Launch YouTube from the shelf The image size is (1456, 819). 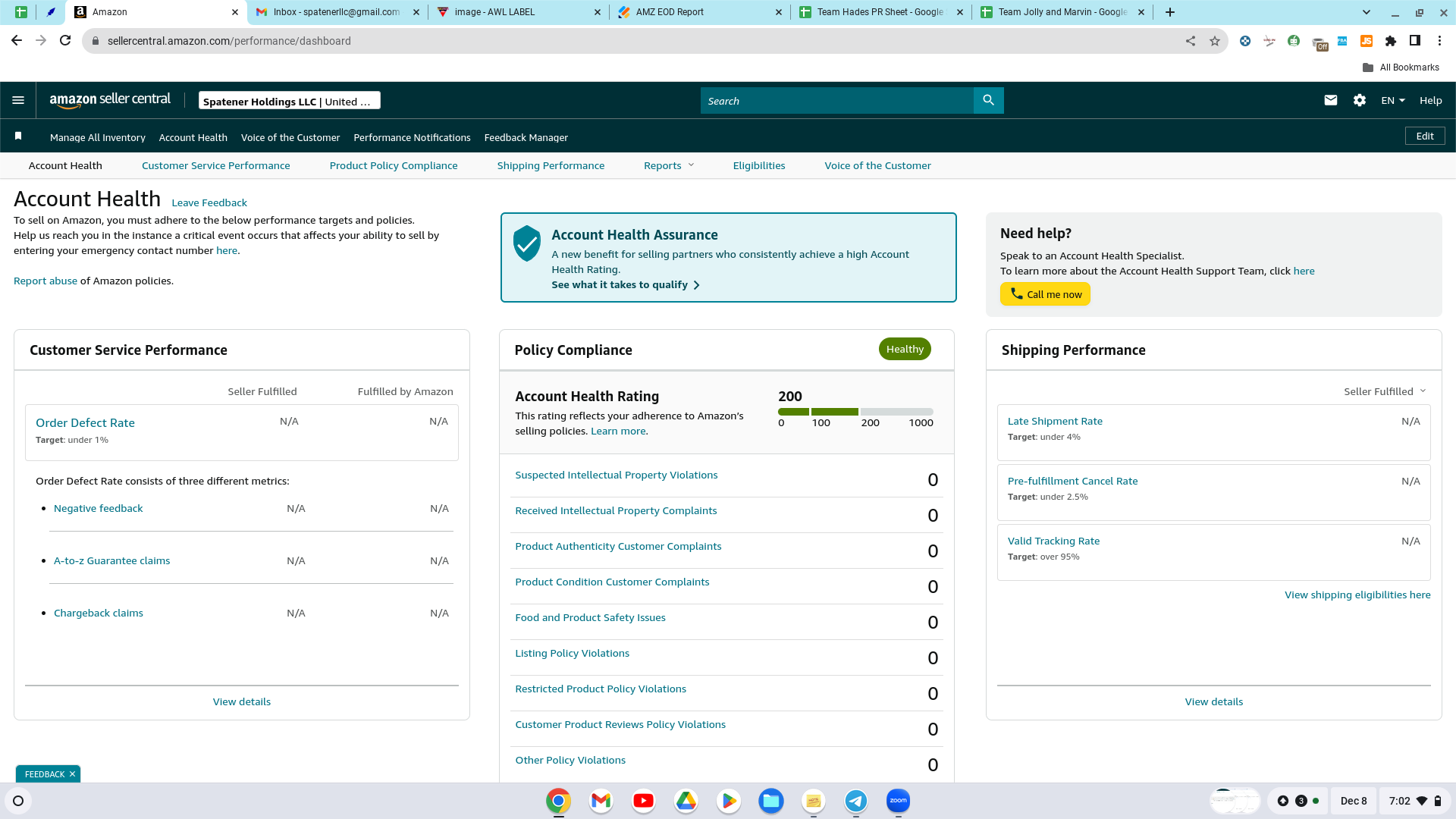click(643, 801)
